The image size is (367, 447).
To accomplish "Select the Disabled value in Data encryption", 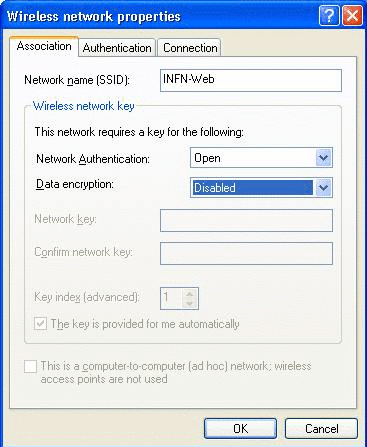I will (253, 188).
